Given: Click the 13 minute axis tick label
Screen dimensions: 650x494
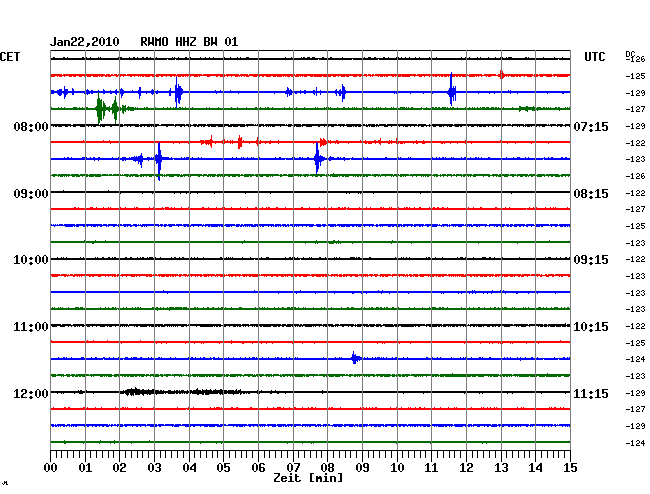Looking at the screenshot, I should pyautogui.click(x=501, y=468).
